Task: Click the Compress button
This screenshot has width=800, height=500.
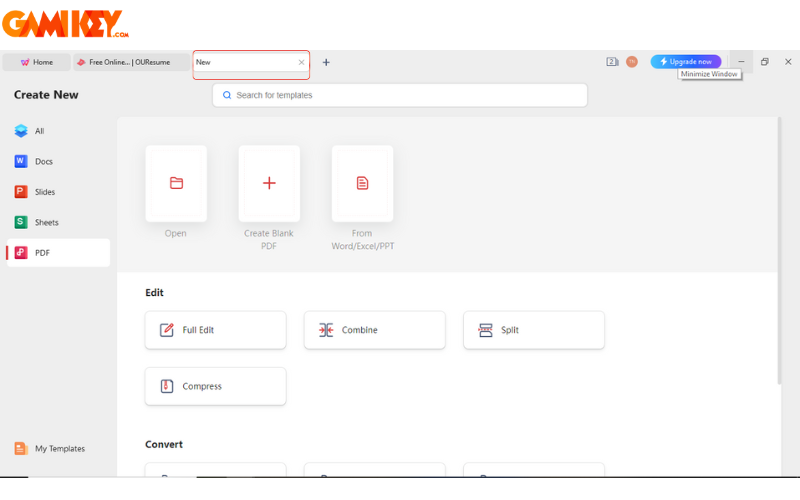Action: (x=215, y=386)
